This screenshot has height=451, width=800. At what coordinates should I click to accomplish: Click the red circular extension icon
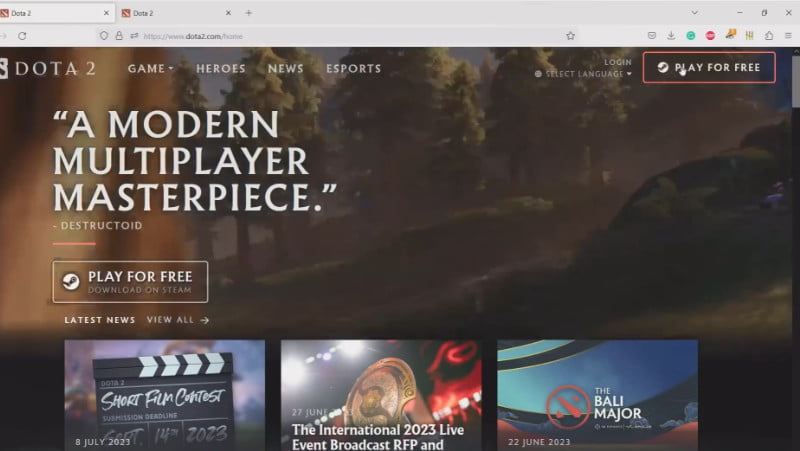(710, 35)
